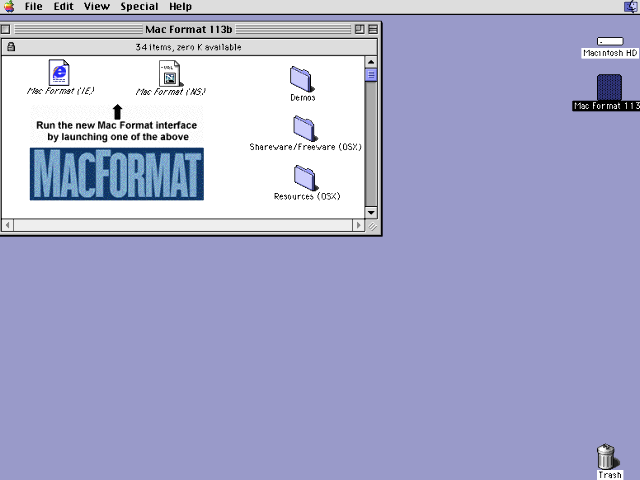Click the Trash icon
Screen dimensions: 640x480
click(606, 456)
